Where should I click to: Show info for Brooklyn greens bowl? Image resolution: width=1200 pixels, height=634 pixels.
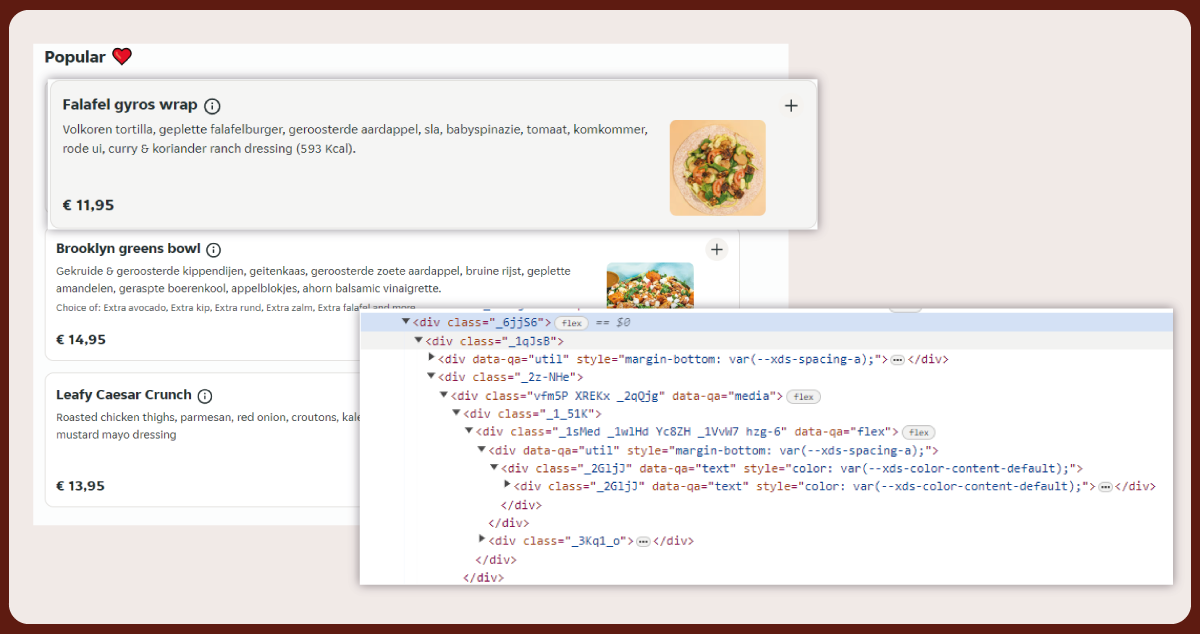213,250
